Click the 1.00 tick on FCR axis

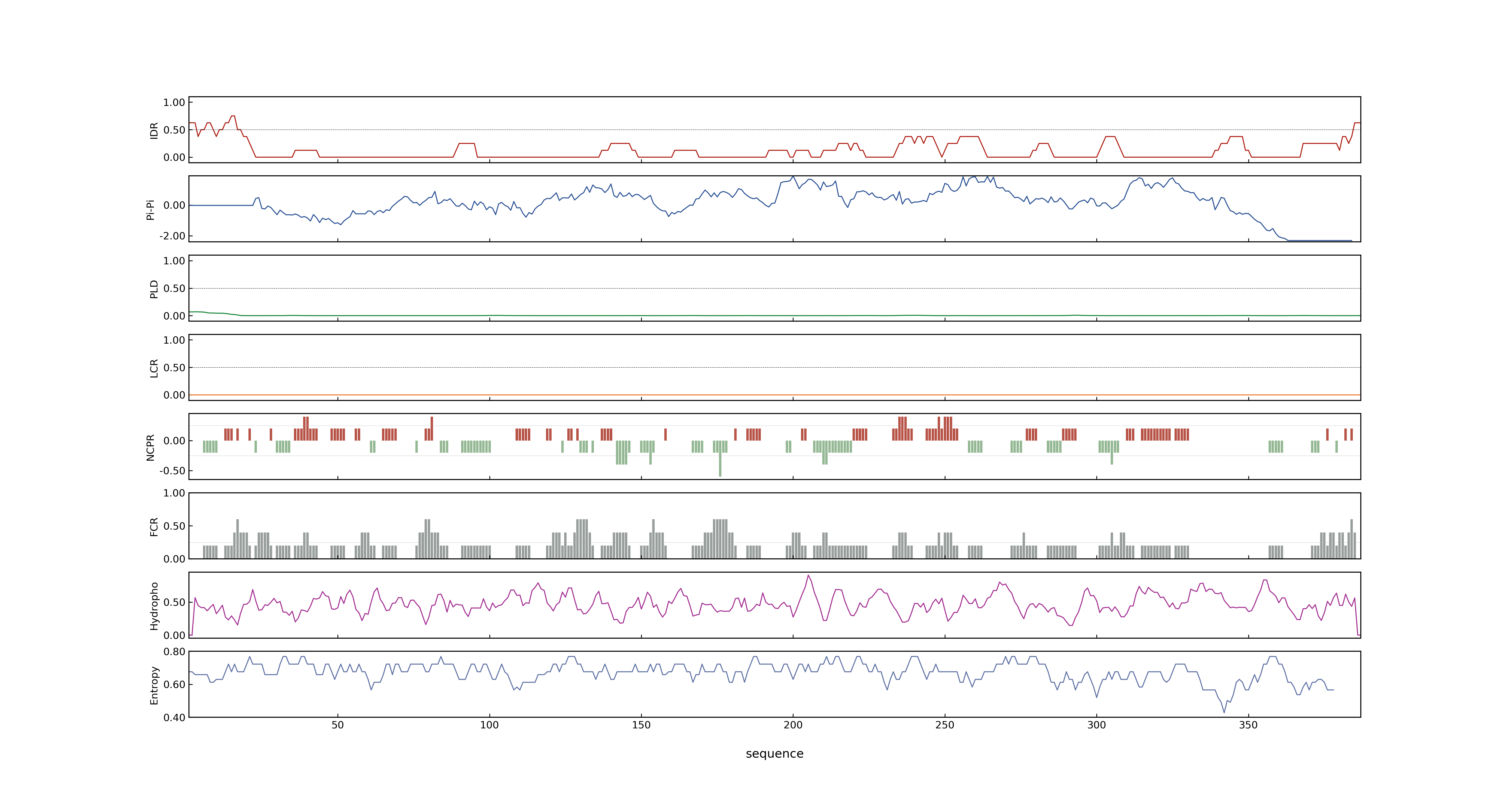click(x=174, y=493)
